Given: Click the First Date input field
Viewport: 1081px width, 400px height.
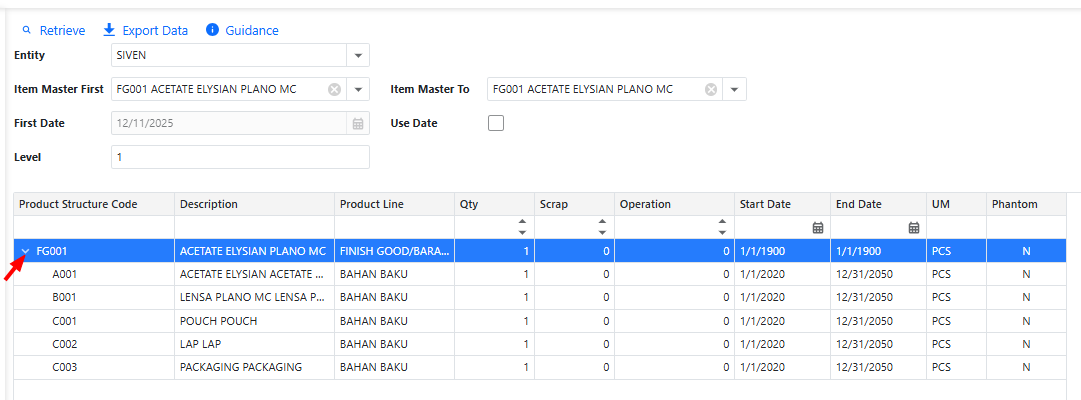Looking at the screenshot, I should click(231, 123).
